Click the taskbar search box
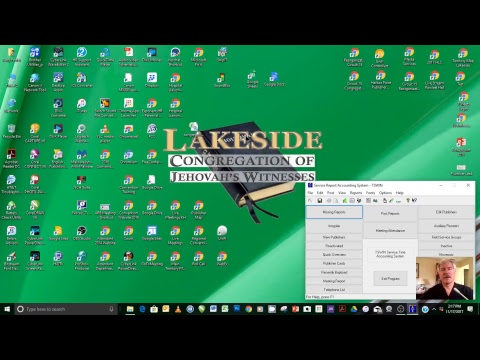 click(66, 309)
